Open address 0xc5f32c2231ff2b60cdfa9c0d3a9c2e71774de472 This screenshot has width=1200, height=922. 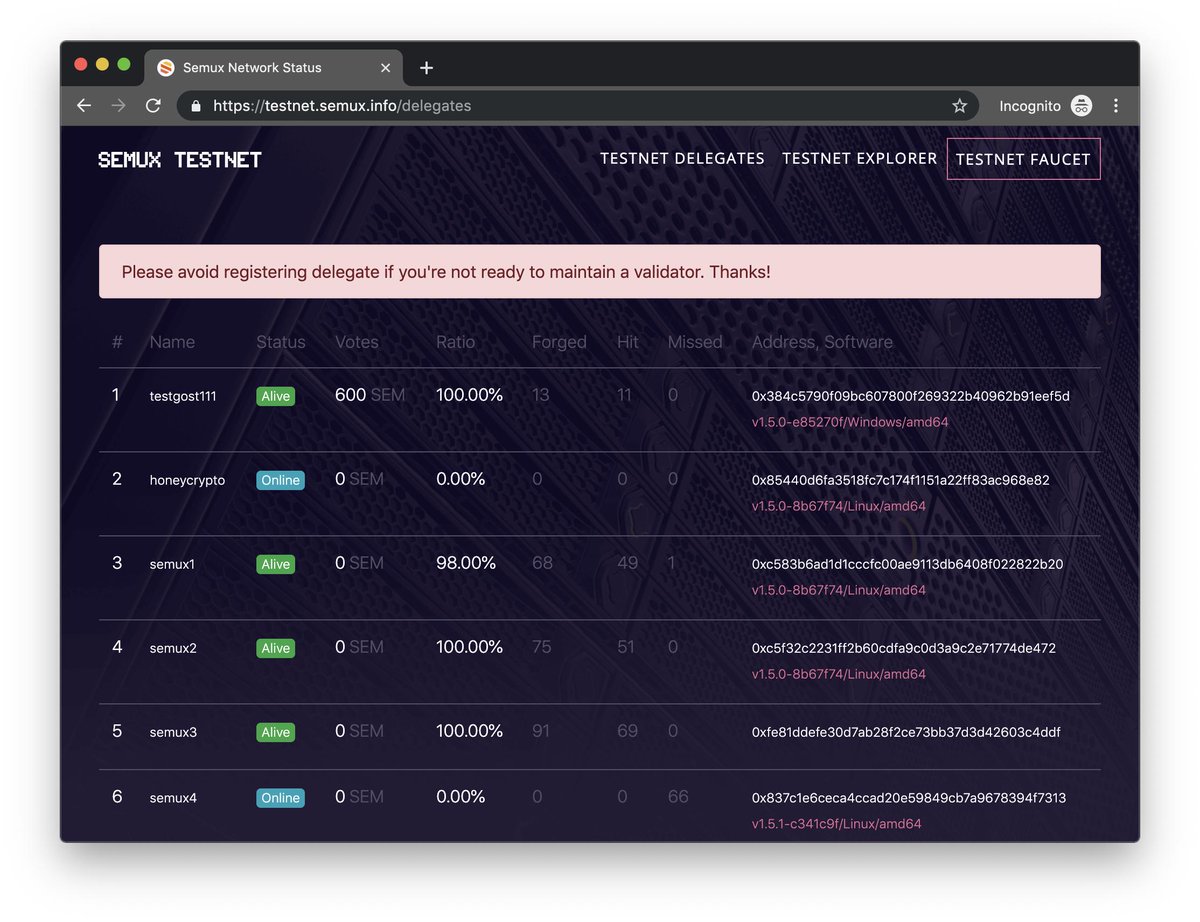click(x=903, y=648)
